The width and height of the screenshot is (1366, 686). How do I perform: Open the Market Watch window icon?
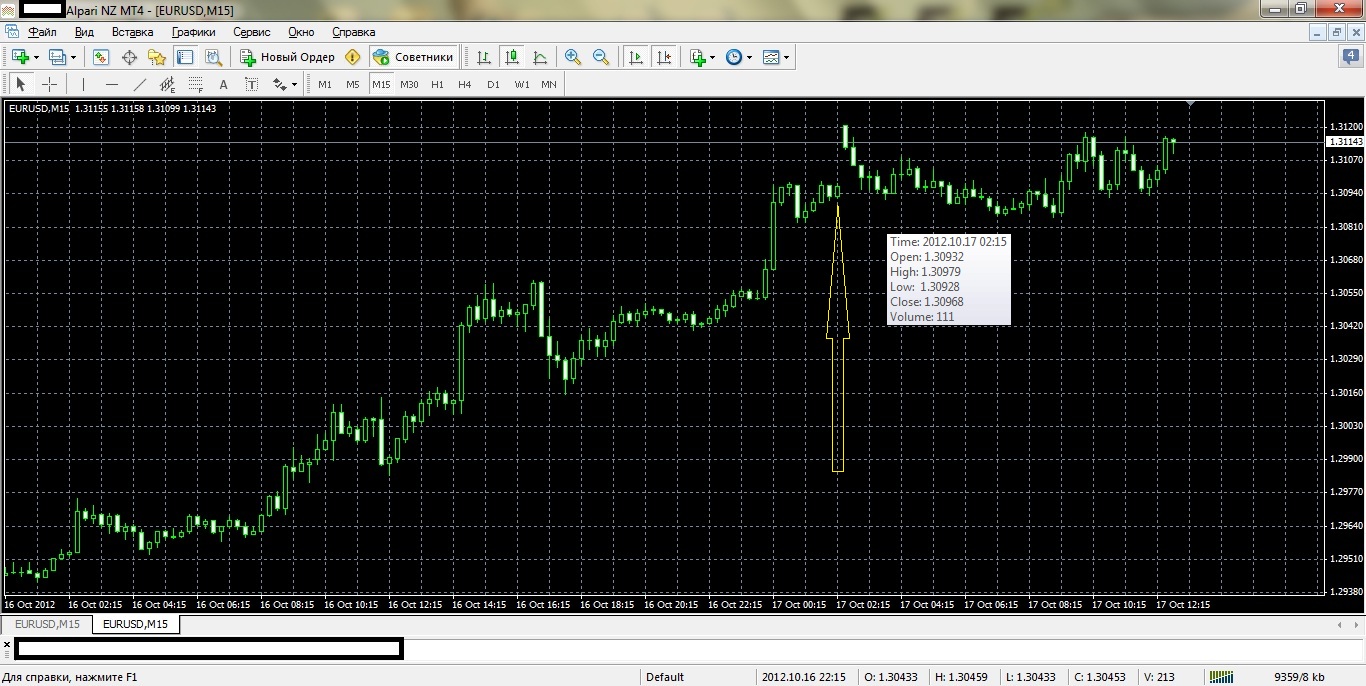pyautogui.click(x=101, y=57)
